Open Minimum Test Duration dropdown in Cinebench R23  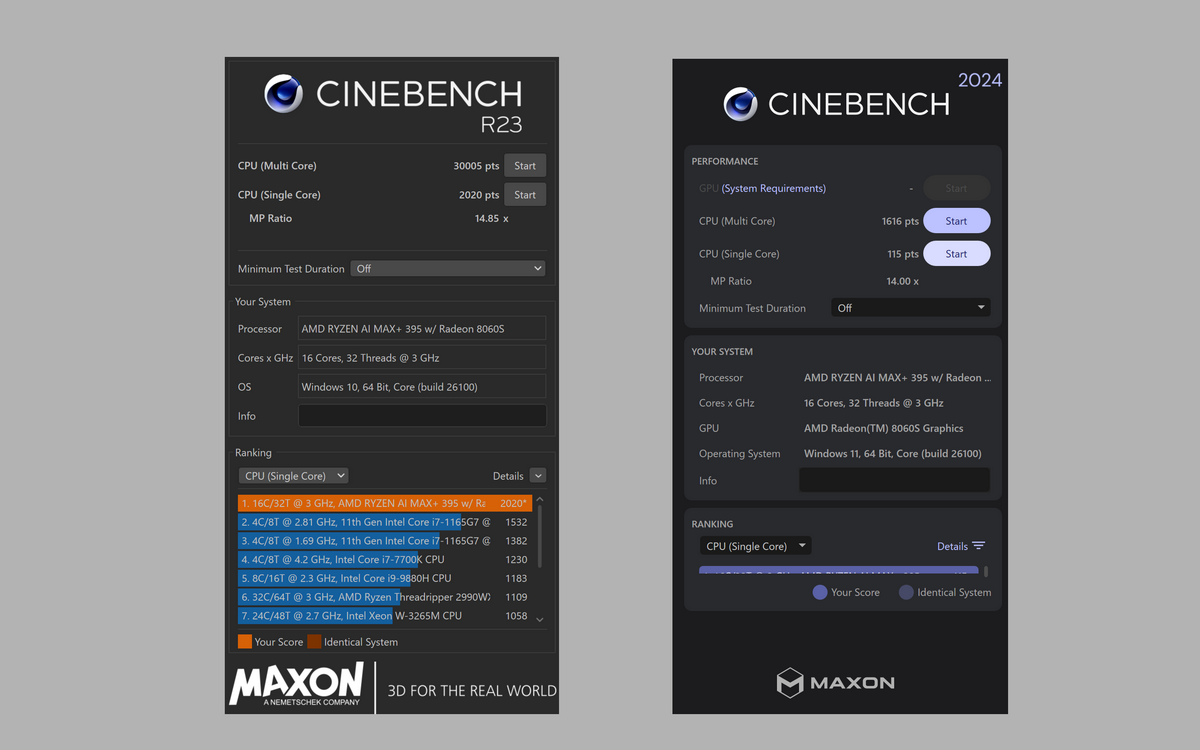448,269
